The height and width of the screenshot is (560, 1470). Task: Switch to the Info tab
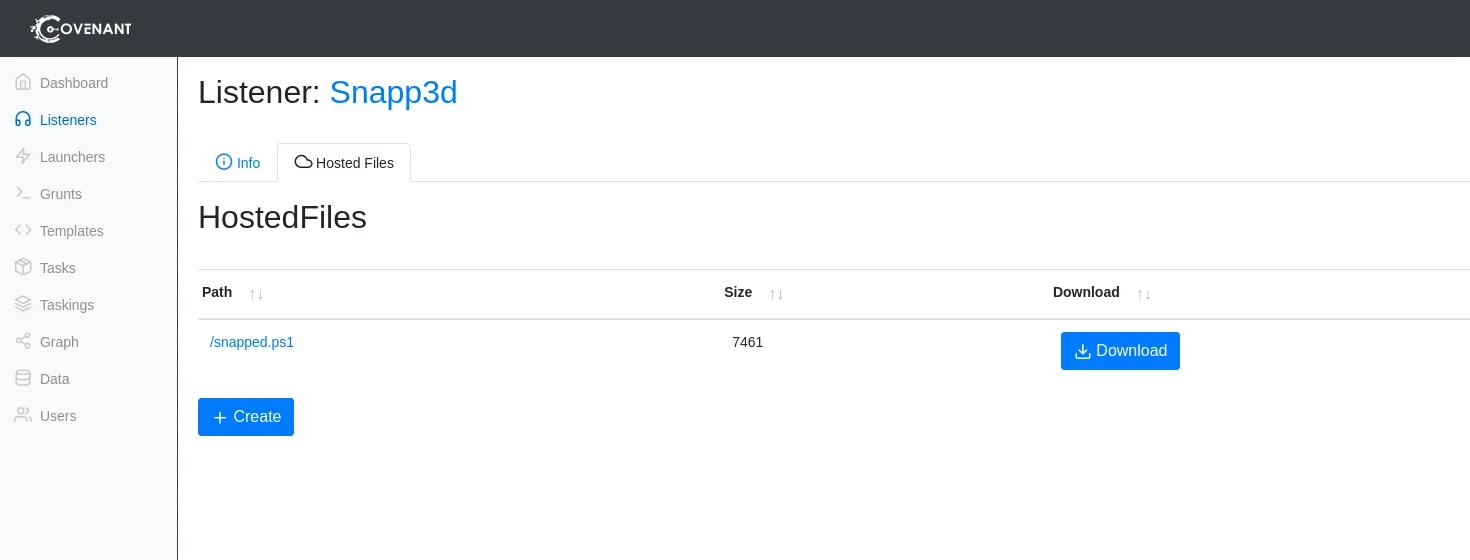coord(238,163)
